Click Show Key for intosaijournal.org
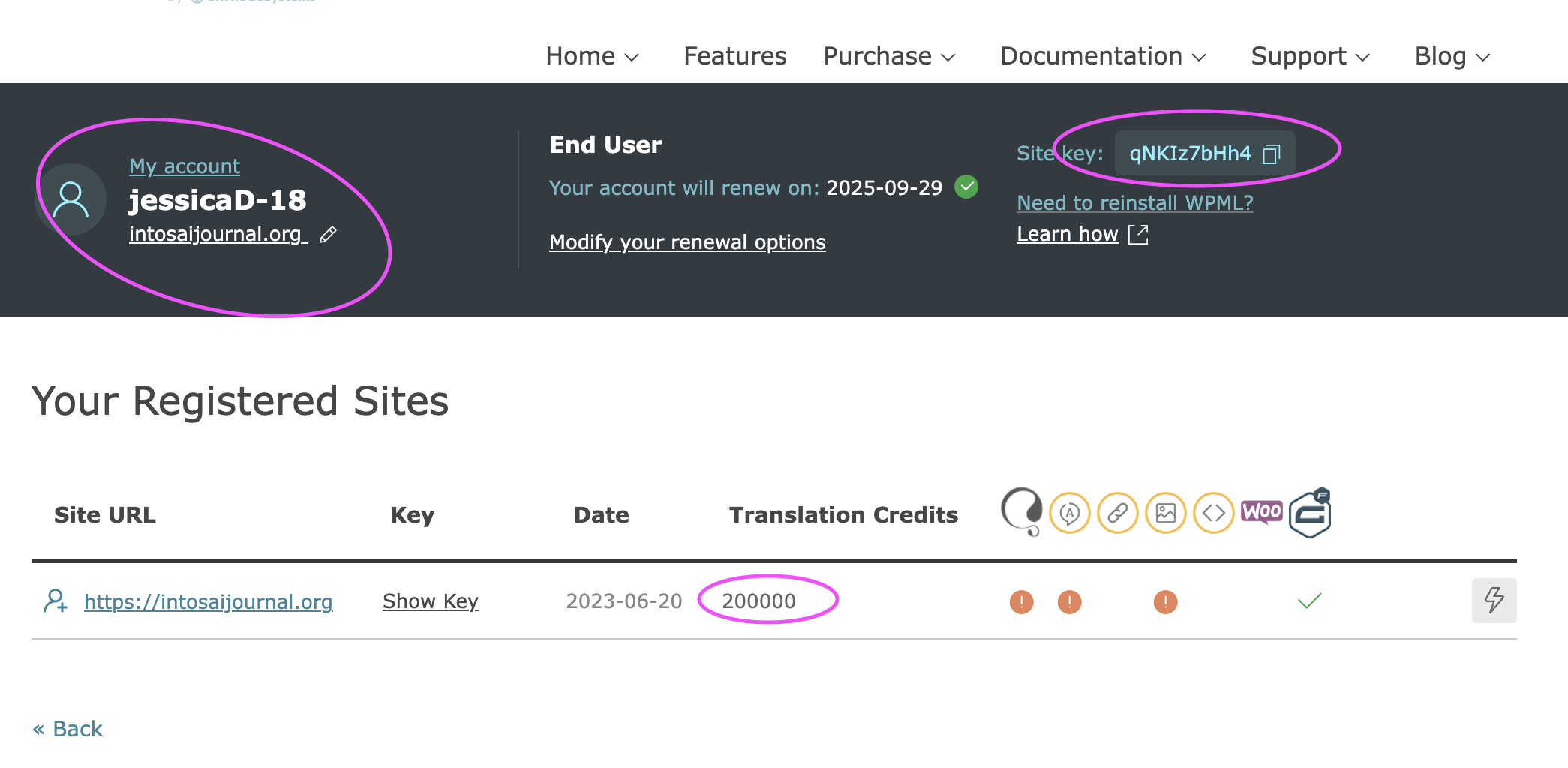Viewport: 1568px width, 768px height. (431, 601)
